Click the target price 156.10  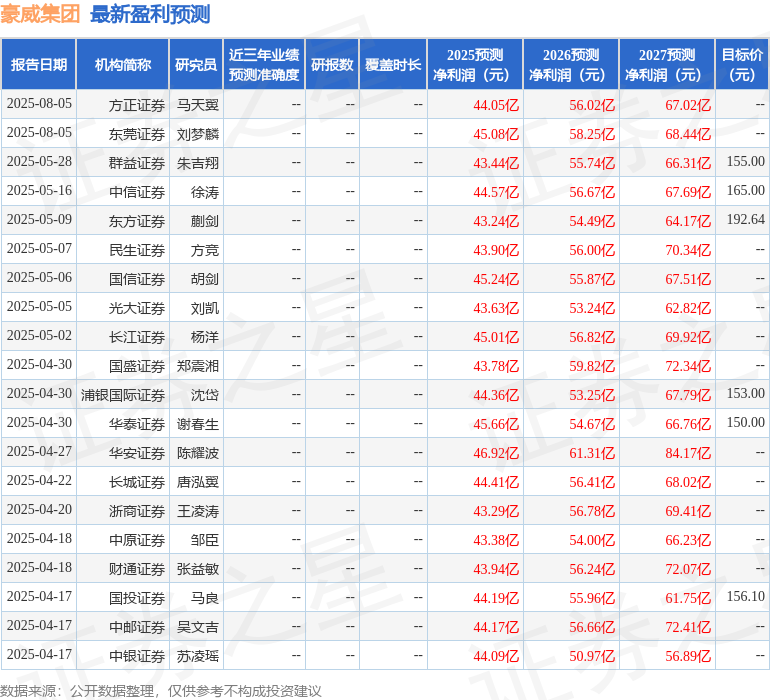coord(745,596)
